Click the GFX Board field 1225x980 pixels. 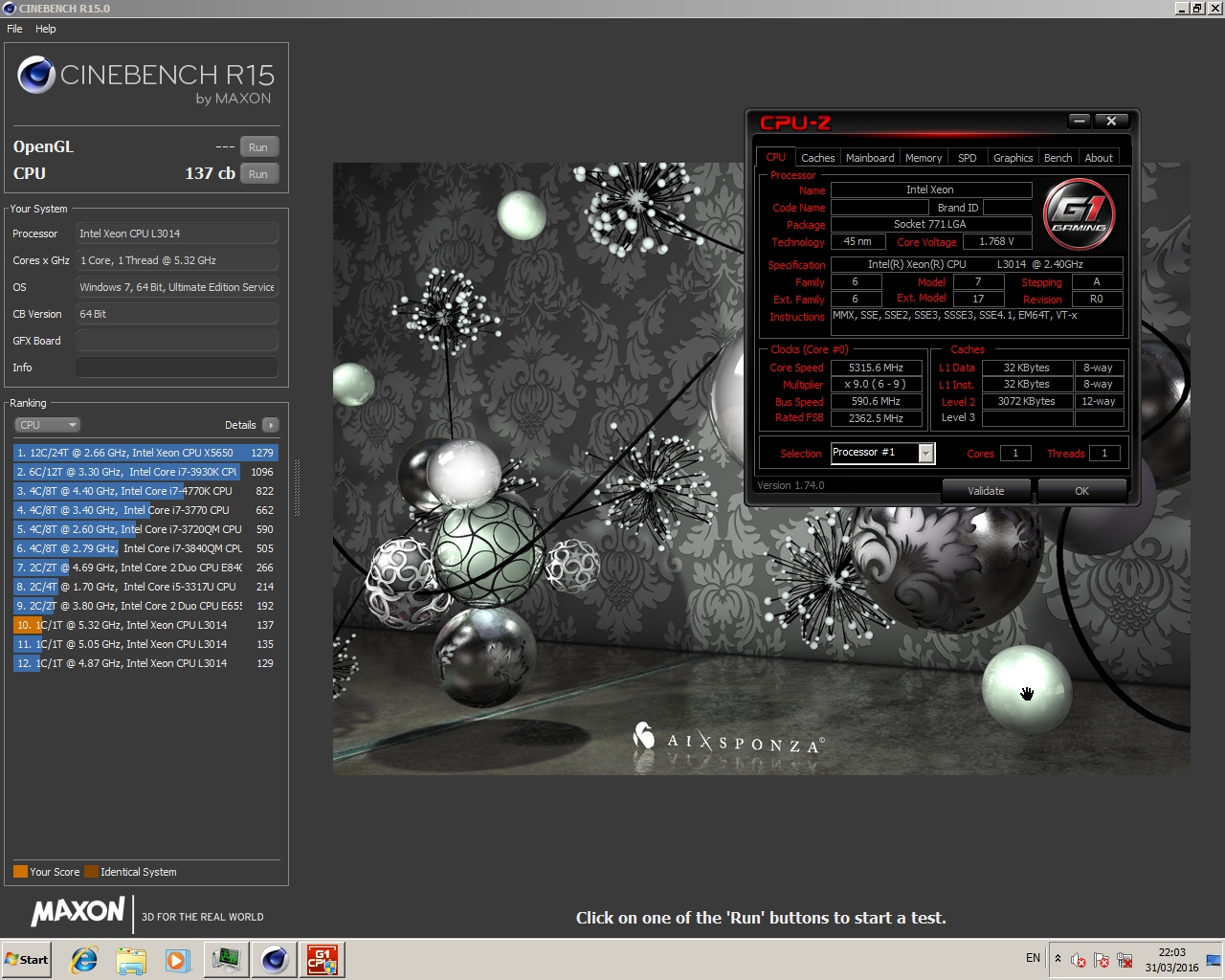pos(177,341)
